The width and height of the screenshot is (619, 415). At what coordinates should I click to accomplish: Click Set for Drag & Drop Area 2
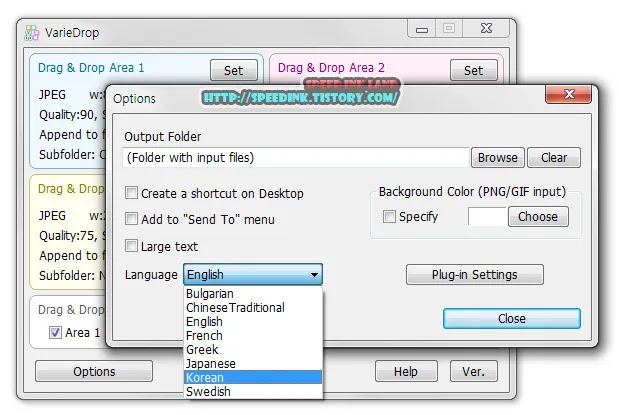click(x=474, y=70)
